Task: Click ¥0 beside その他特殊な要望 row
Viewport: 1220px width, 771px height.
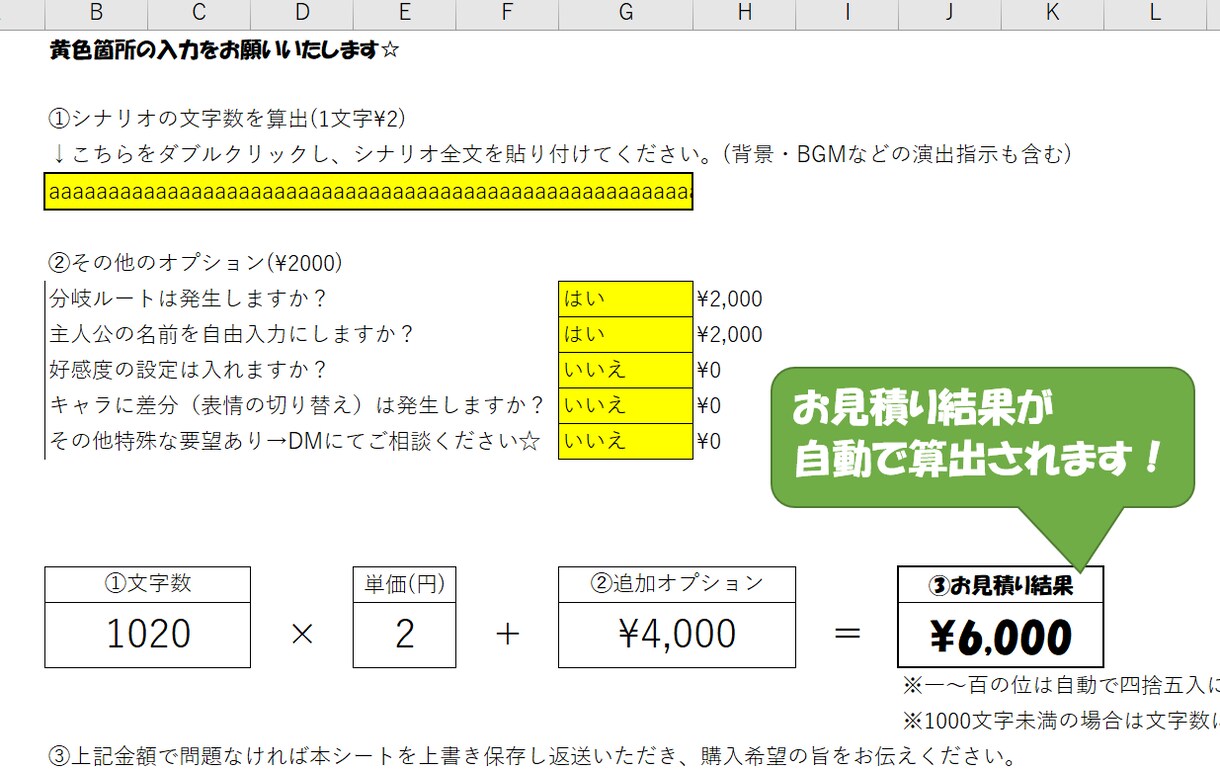Action: (708, 441)
